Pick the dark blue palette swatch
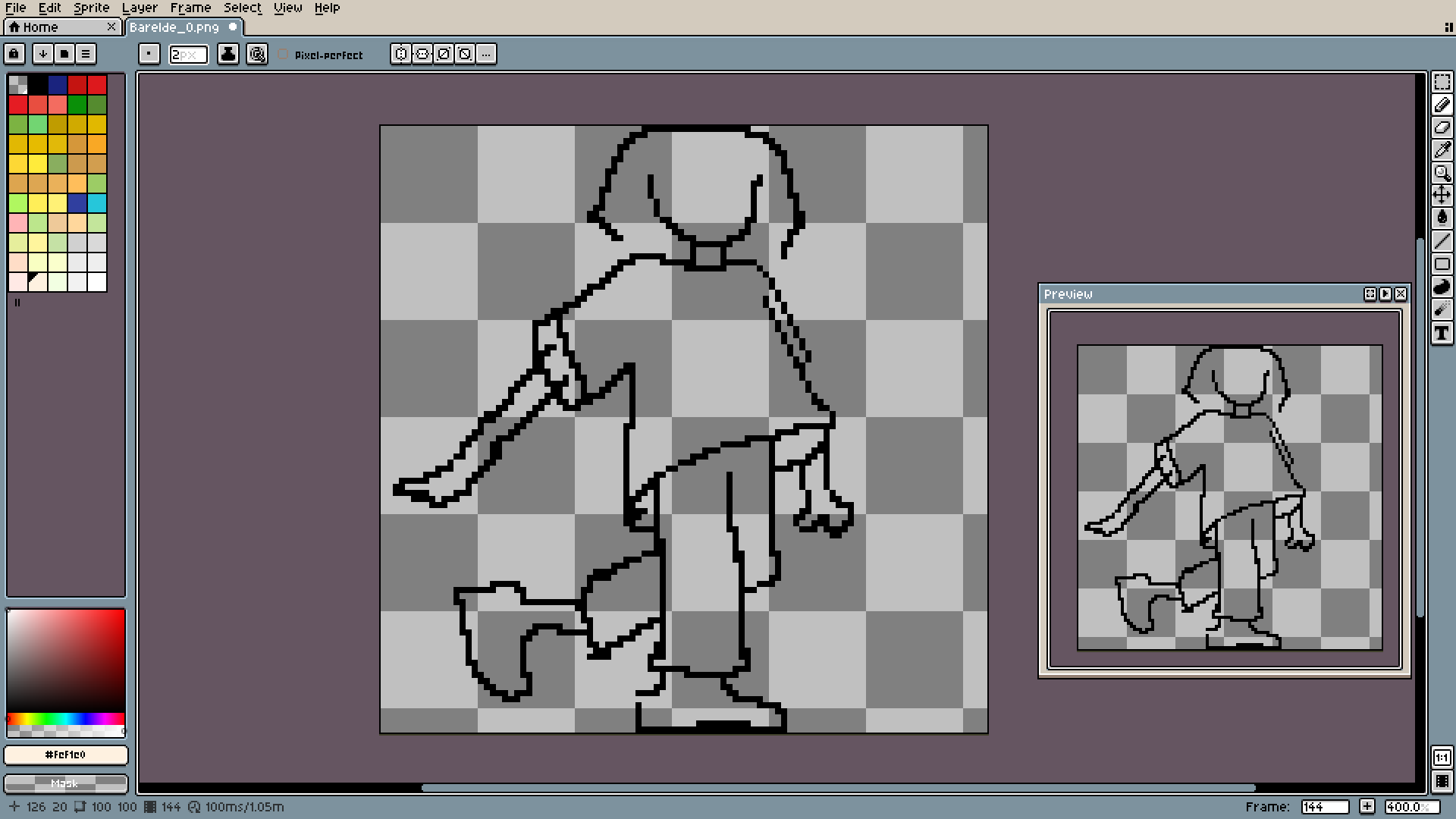The image size is (1456, 819). click(x=58, y=84)
